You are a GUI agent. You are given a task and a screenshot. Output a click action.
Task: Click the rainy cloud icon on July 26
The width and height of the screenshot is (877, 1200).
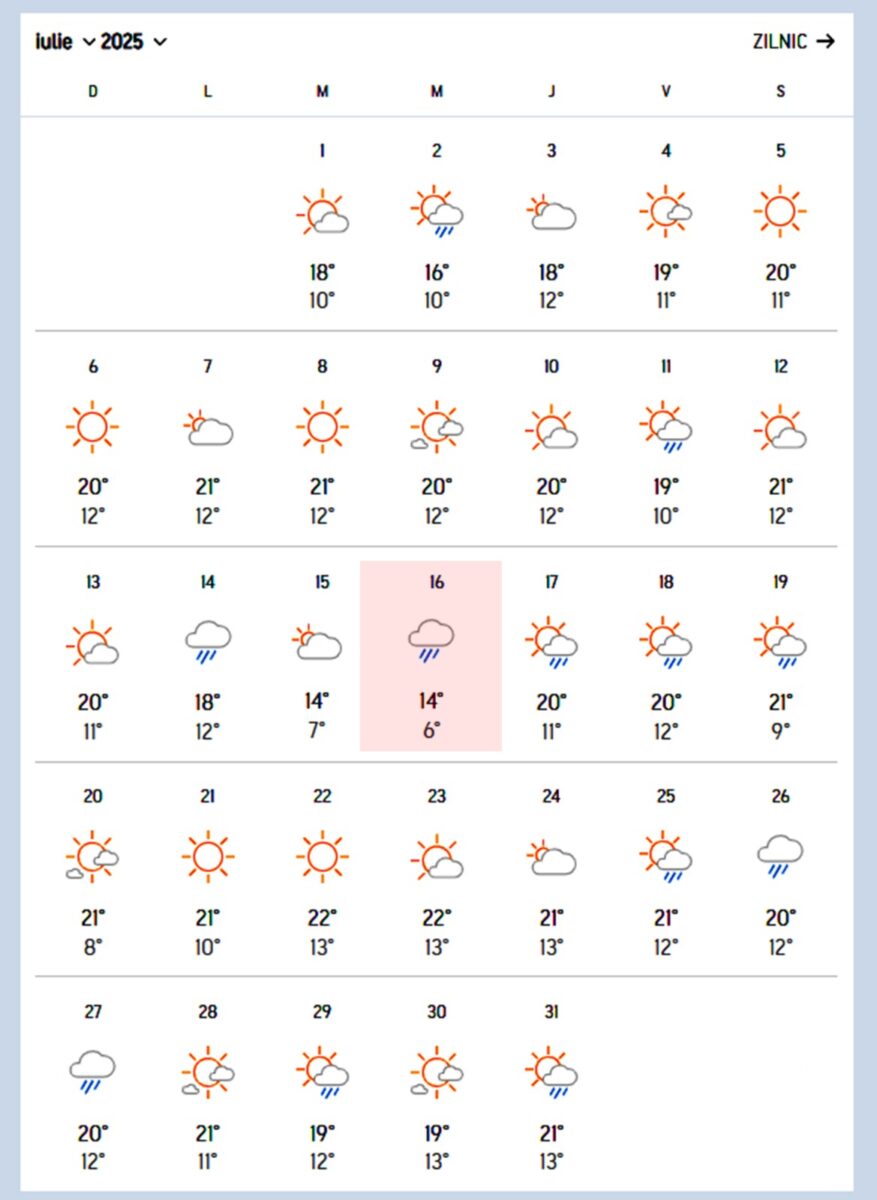click(781, 857)
